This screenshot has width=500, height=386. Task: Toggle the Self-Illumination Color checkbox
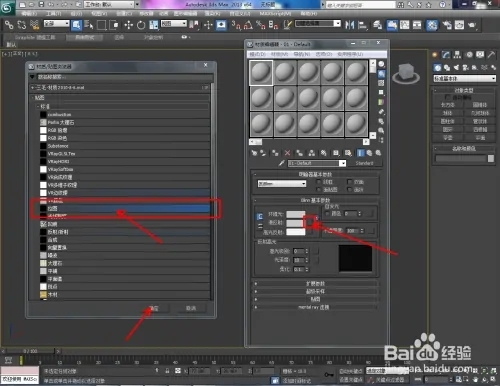[327, 213]
